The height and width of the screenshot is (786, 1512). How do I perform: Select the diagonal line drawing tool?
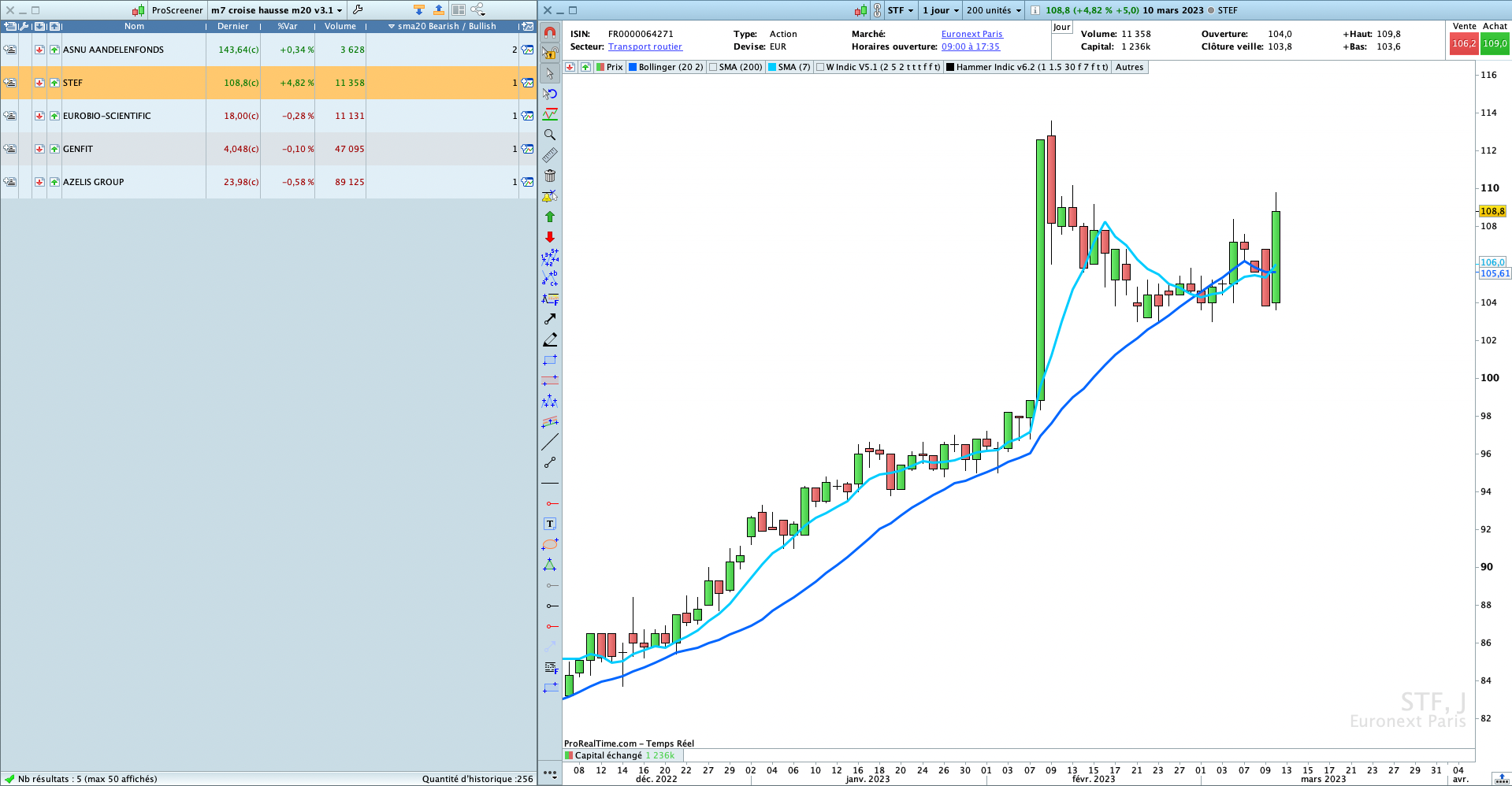point(550,442)
